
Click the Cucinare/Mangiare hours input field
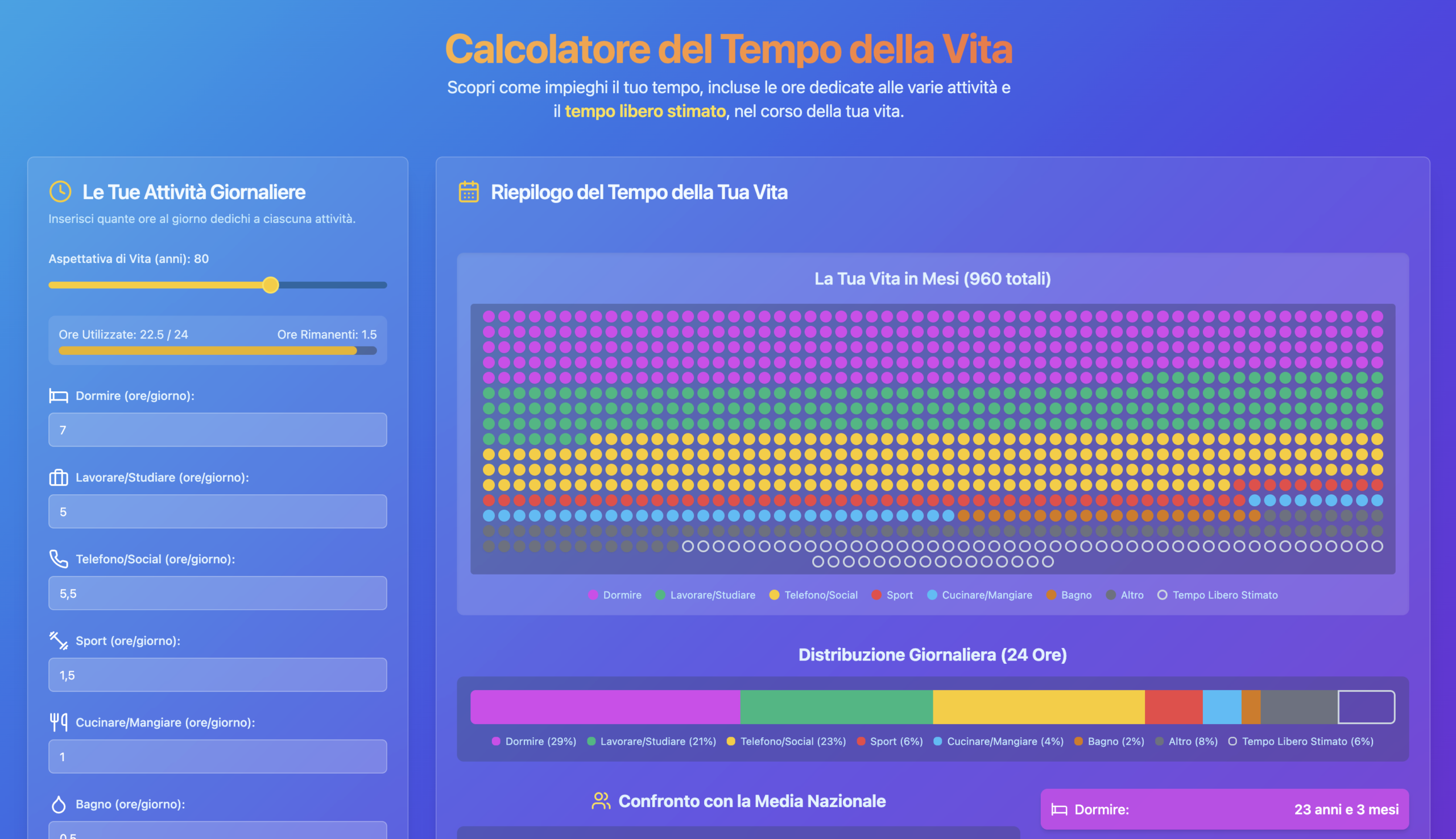click(x=218, y=757)
